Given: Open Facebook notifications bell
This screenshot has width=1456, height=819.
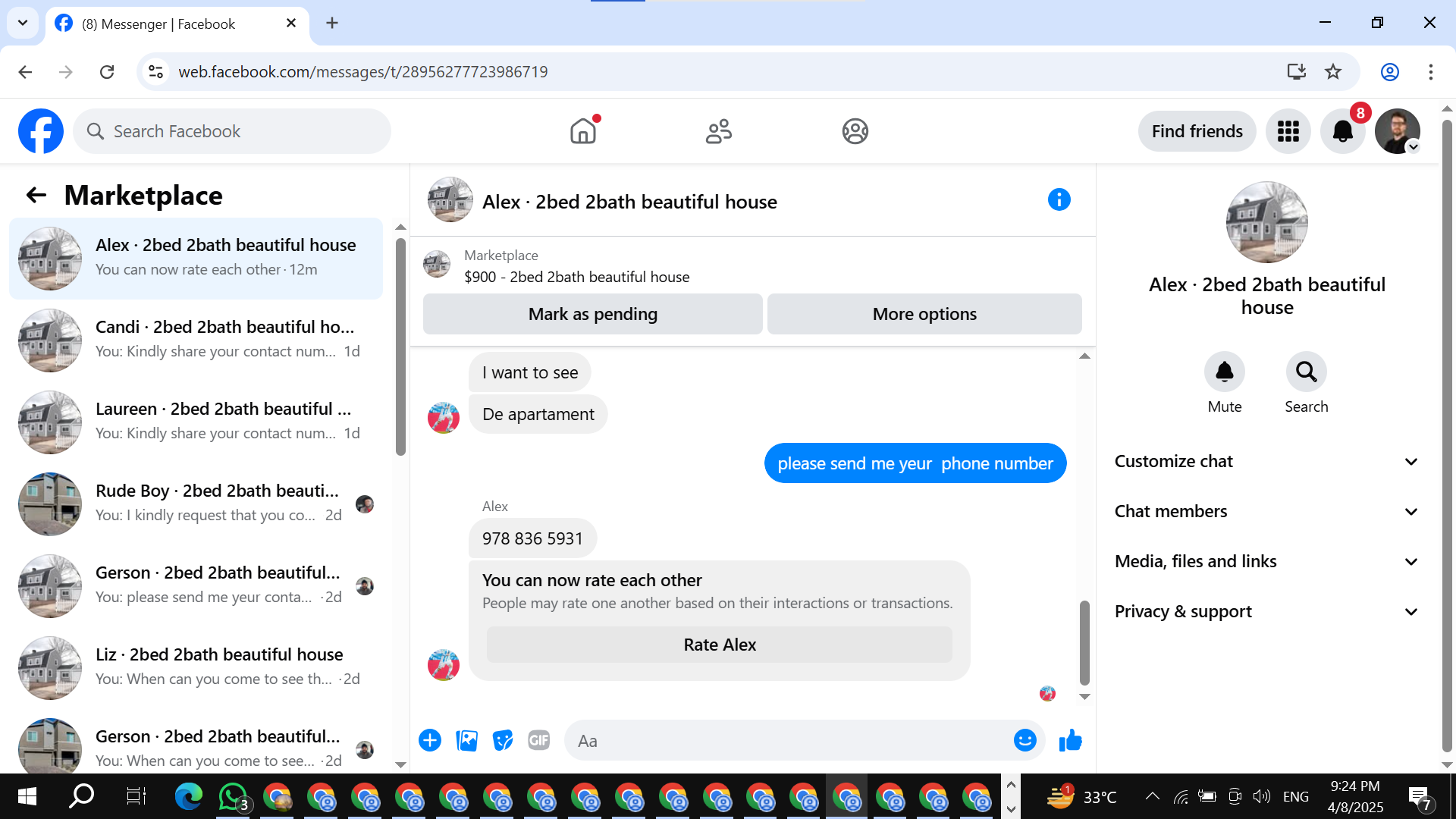Looking at the screenshot, I should point(1342,131).
